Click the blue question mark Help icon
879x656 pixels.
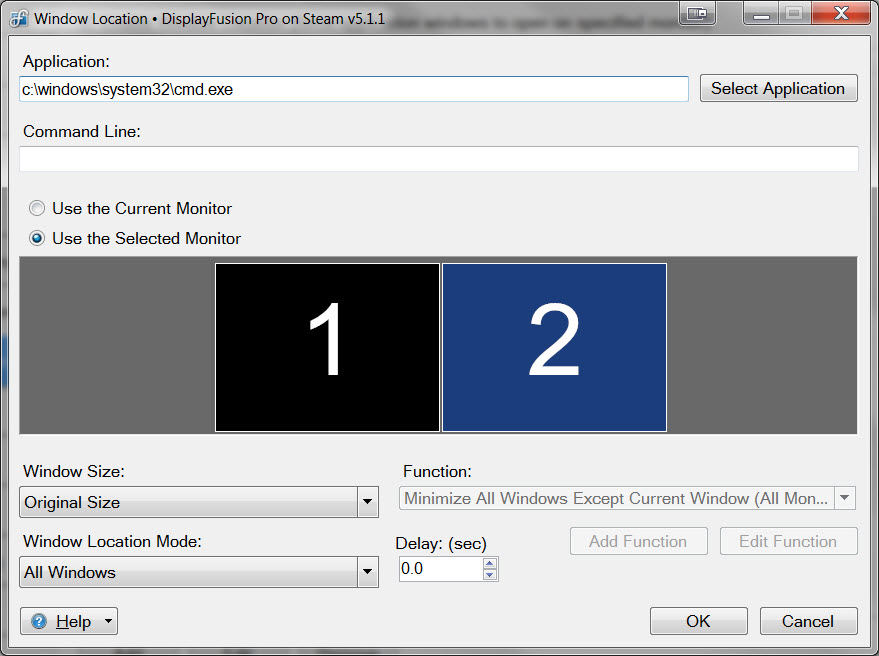(x=39, y=621)
